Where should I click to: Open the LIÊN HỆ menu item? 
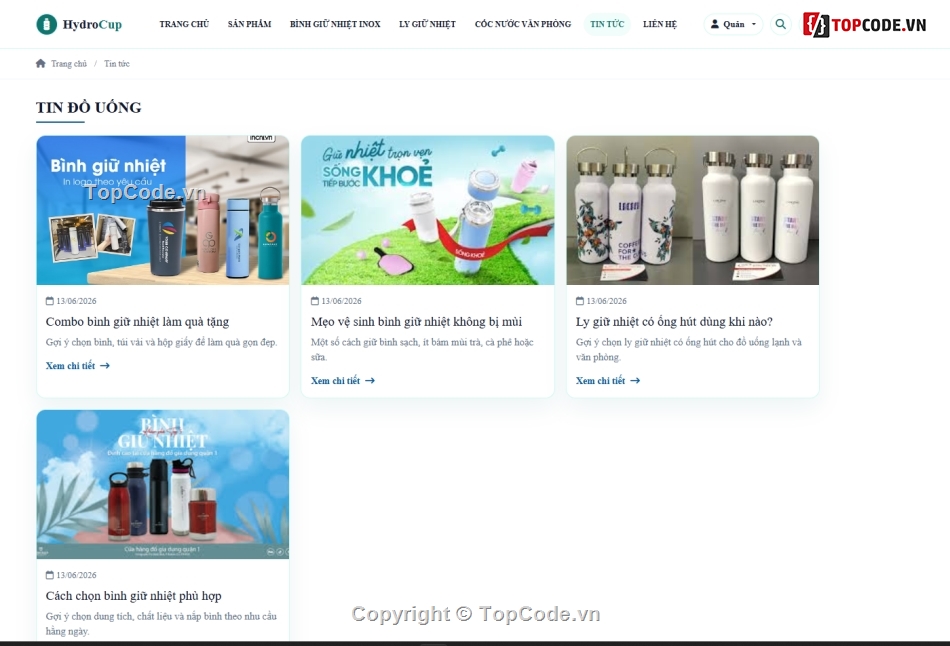click(x=660, y=24)
